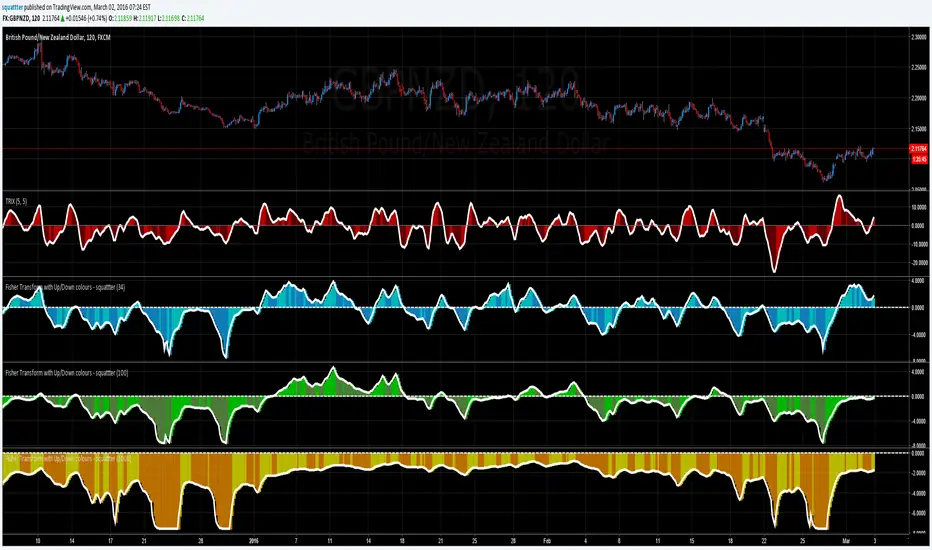Click the red bar countdown timer label
Screen dimensions: 932x550
point(917,156)
